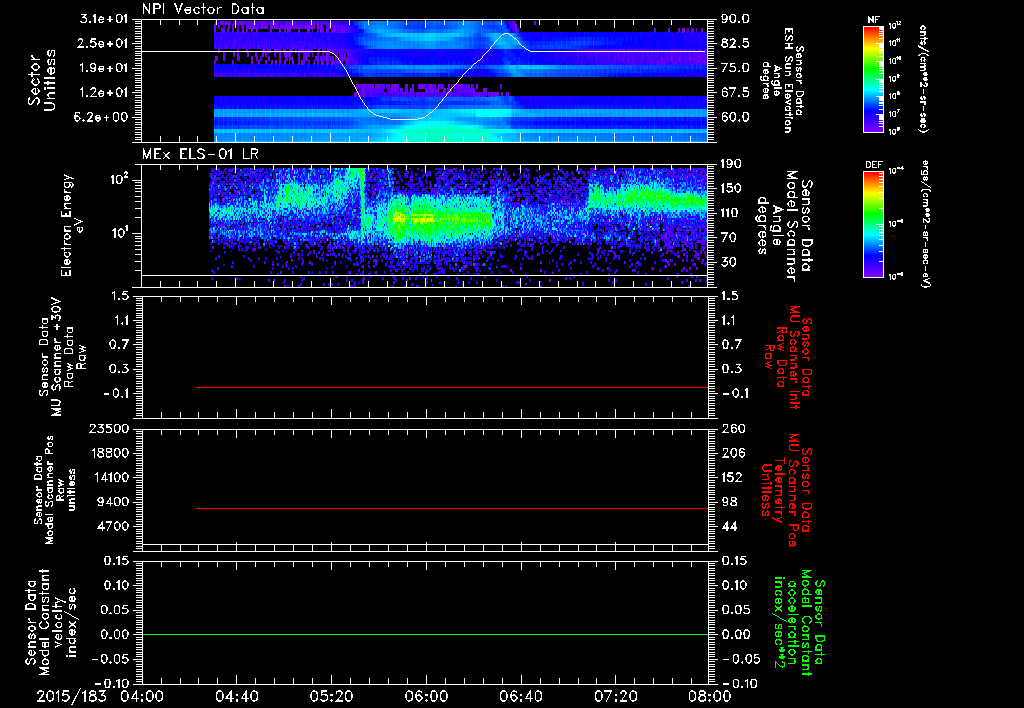
Task: Click the 206 telemetry tick value
Action: [733, 453]
